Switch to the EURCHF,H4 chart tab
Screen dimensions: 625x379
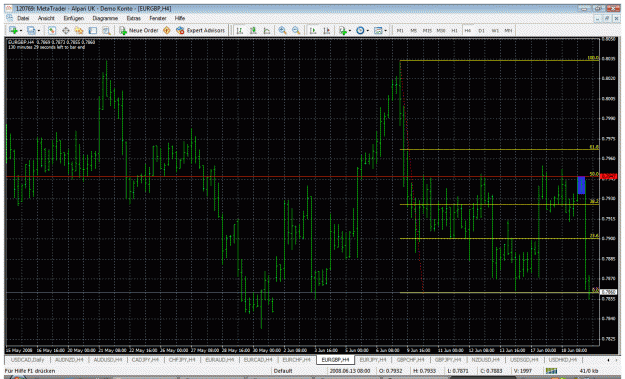pyautogui.click(x=296, y=360)
